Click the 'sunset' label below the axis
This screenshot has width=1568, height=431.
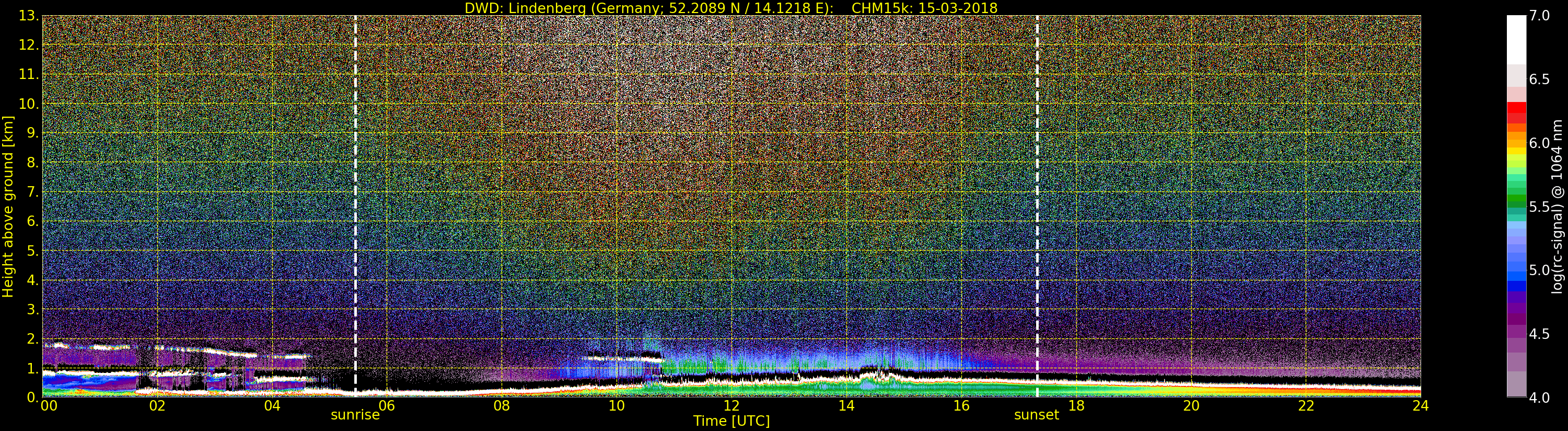tap(1037, 415)
